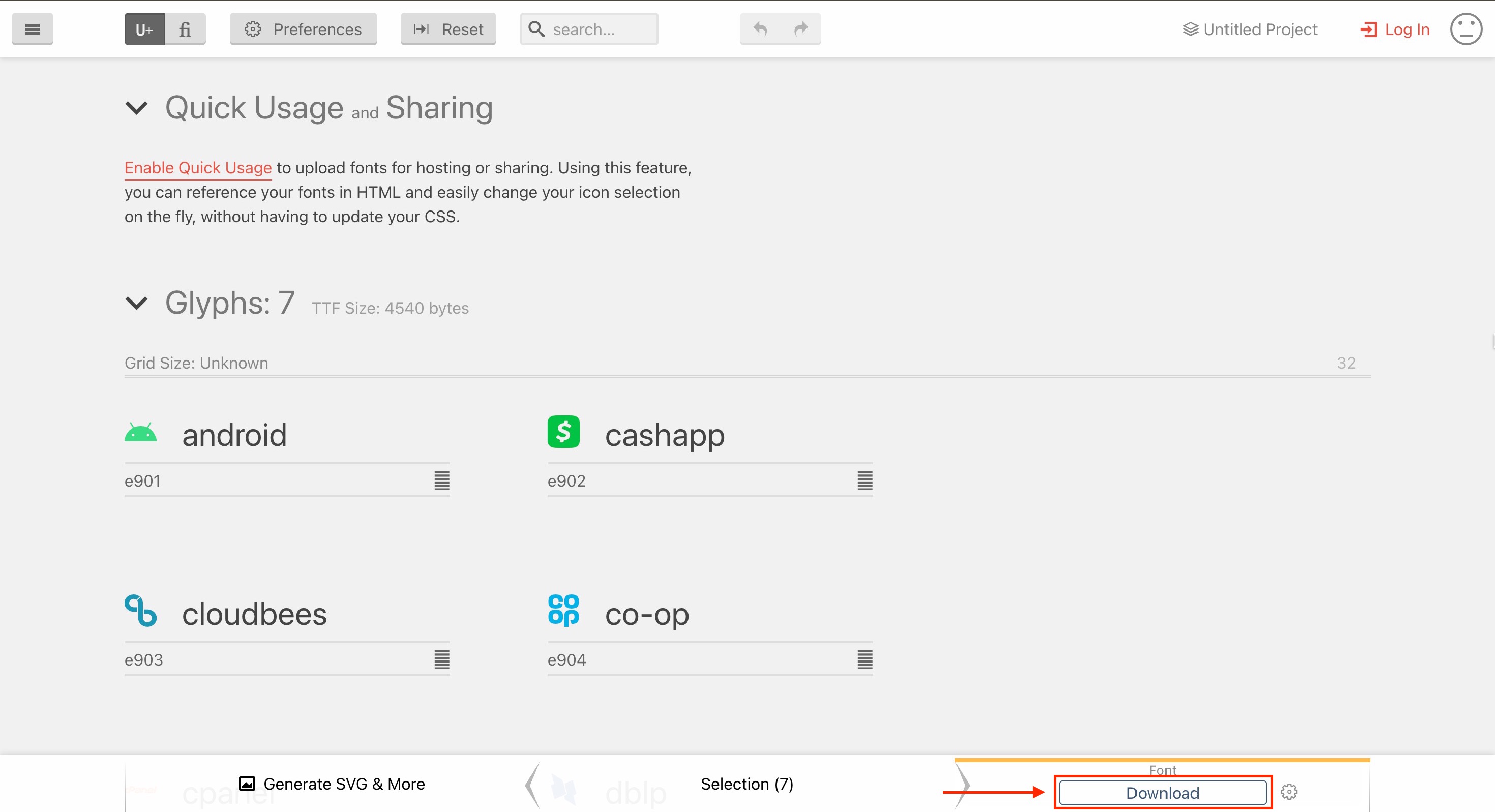Adjust the grid size slider line
1495x812 pixels.
click(x=747, y=376)
